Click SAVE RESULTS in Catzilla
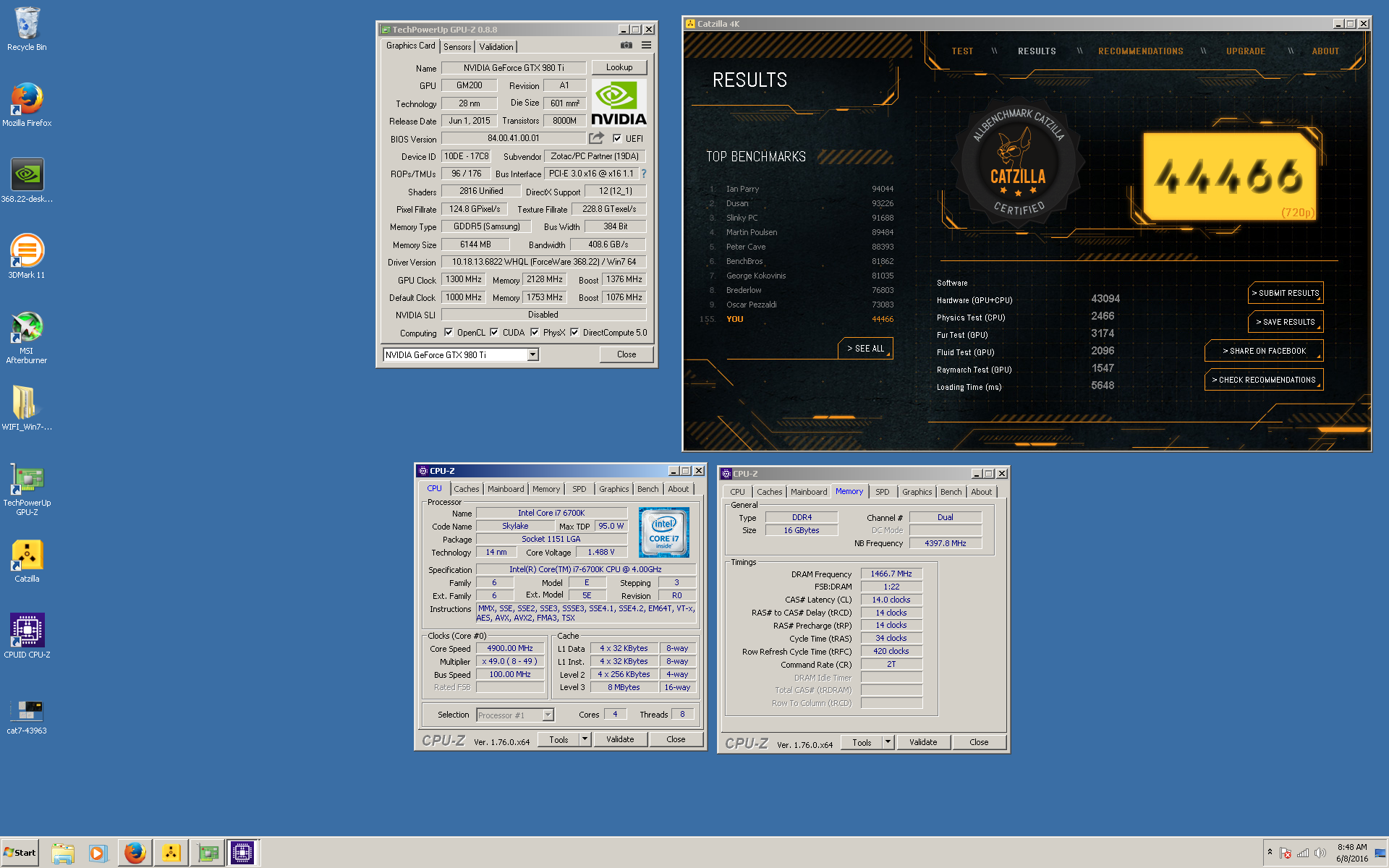The height and width of the screenshot is (868, 1389). click(1286, 322)
